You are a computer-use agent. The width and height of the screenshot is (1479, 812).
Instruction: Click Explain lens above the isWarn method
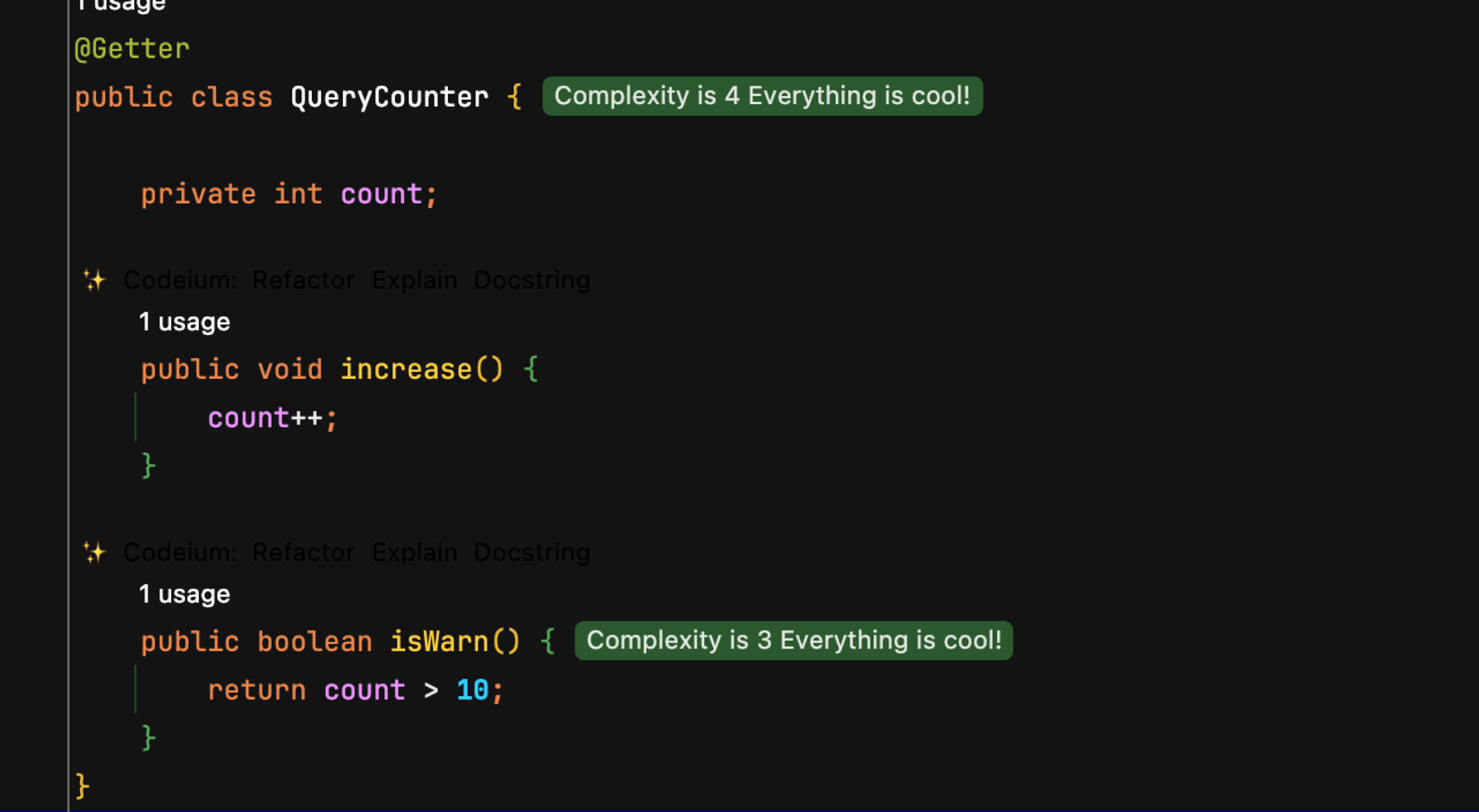tap(414, 552)
